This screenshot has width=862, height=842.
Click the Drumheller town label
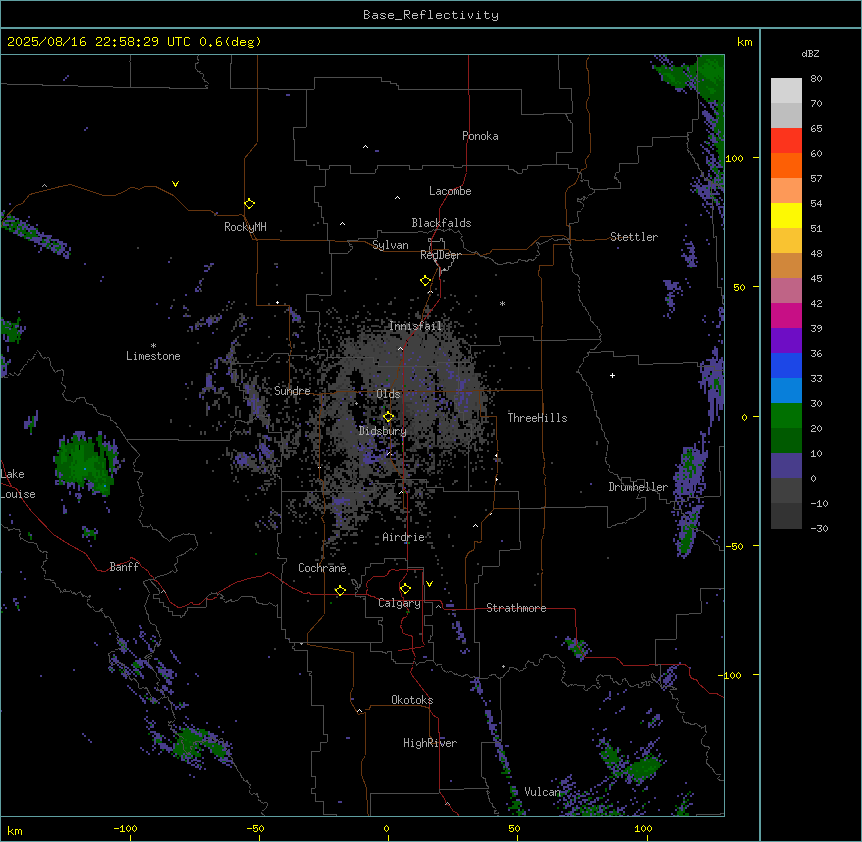638,486
